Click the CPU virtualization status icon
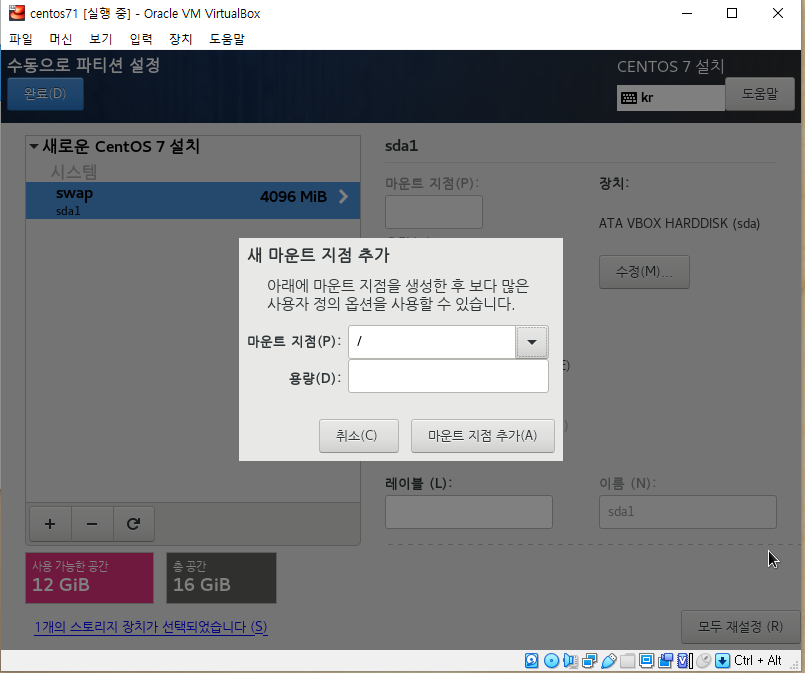805x673 pixels. (684, 660)
